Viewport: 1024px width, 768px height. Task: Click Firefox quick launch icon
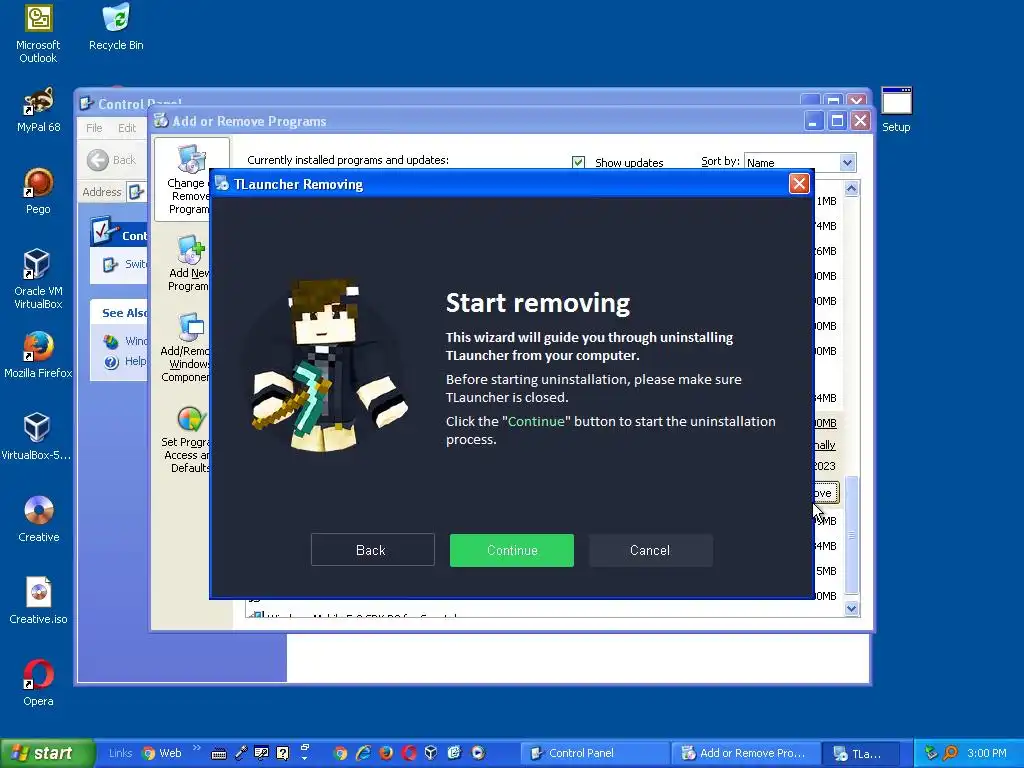click(386, 753)
